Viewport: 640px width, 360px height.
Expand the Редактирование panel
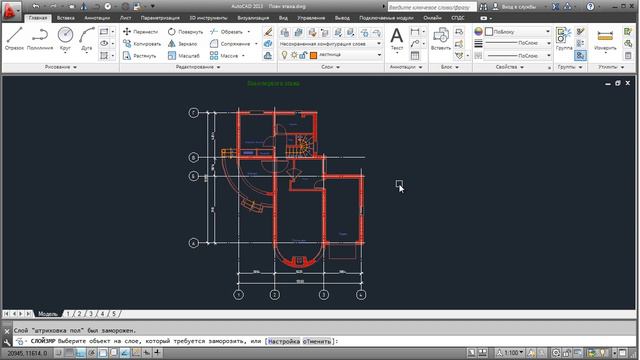coord(198,67)
